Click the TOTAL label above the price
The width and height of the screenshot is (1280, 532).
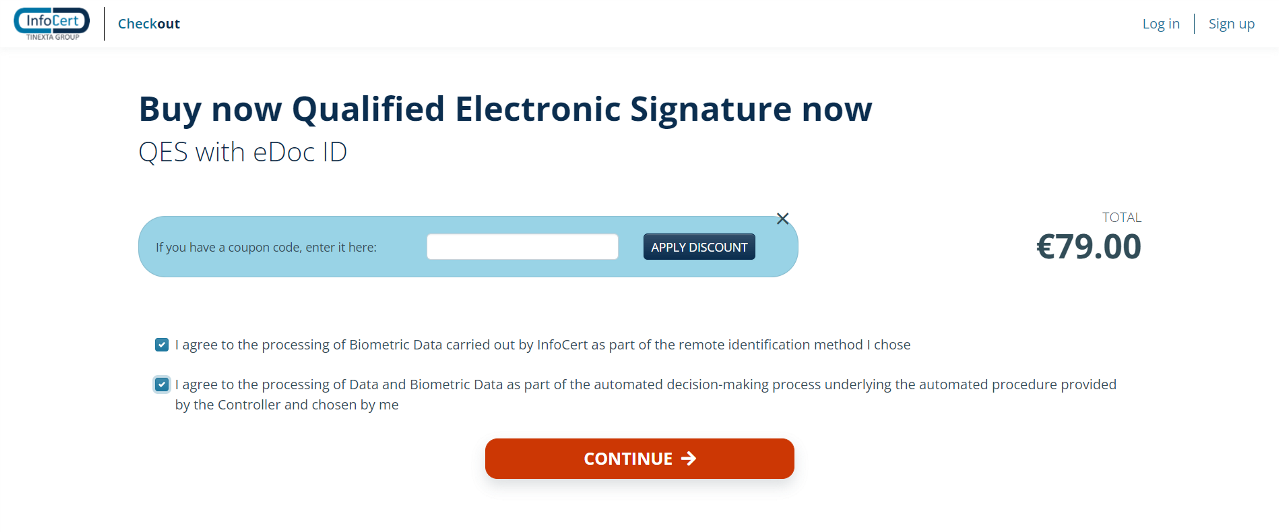1121,217
